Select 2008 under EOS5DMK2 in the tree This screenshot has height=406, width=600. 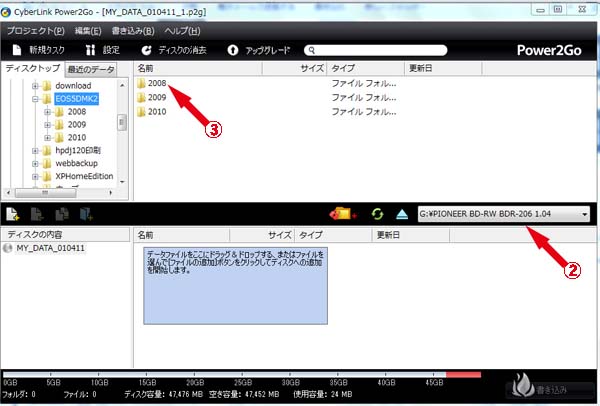coord(77,112)
